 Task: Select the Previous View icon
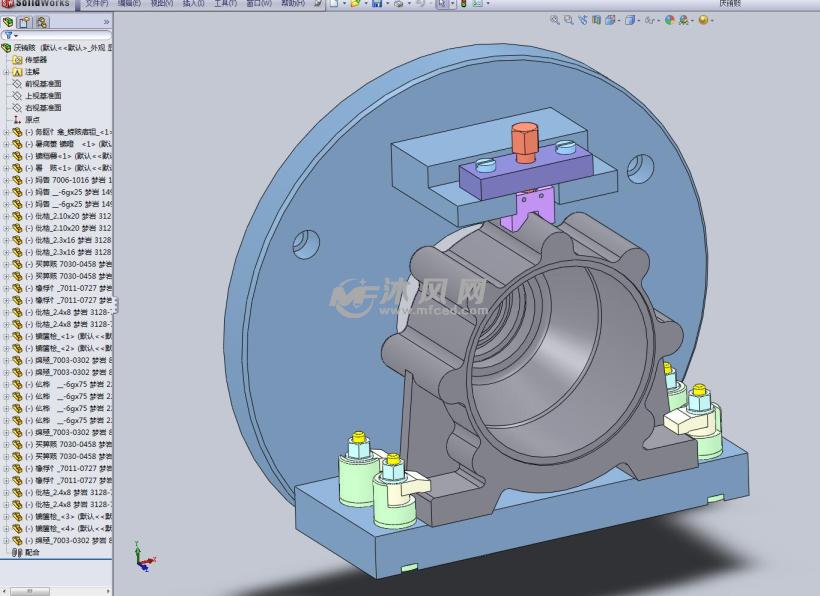point(581,20)
